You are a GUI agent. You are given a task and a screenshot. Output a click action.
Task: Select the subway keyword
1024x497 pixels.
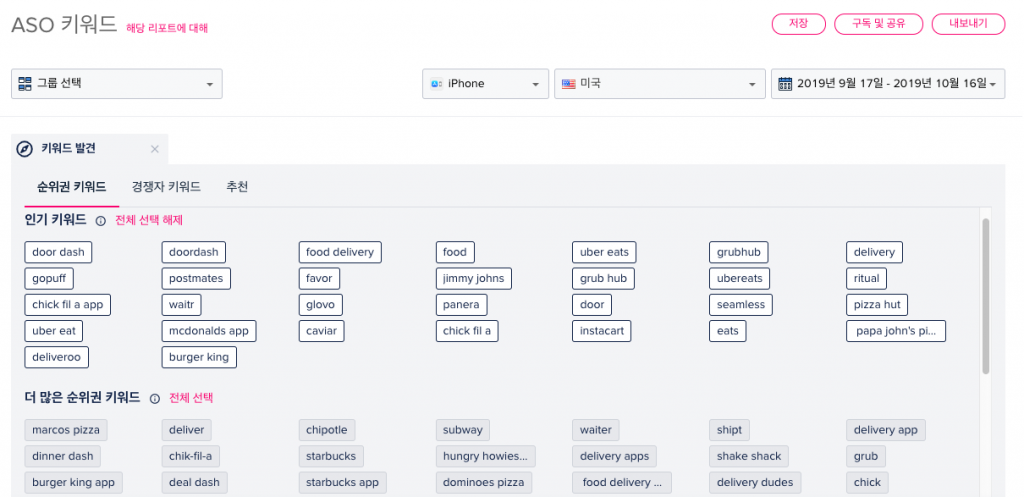pyautogui.click(x=462, y=430)
